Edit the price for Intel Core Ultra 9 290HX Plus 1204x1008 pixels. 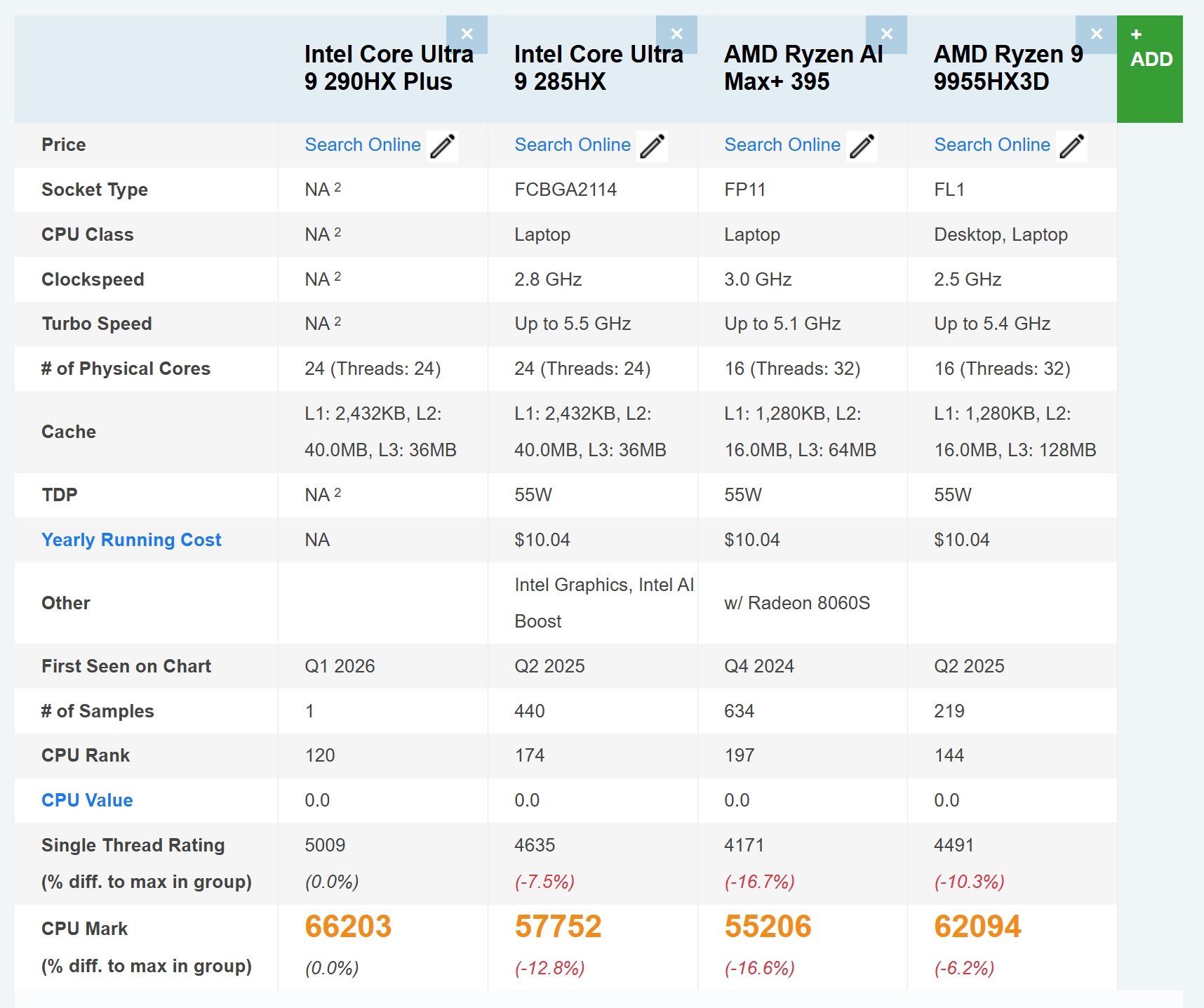coord(443,145)
